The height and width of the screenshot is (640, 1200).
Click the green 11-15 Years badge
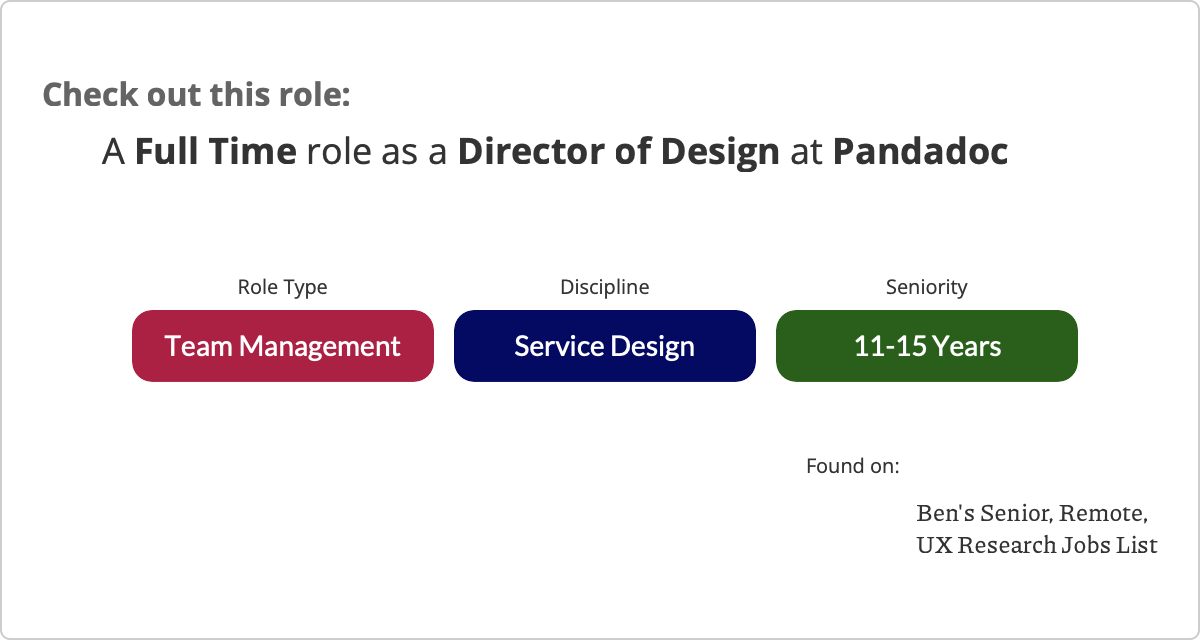tap(926, 346)
